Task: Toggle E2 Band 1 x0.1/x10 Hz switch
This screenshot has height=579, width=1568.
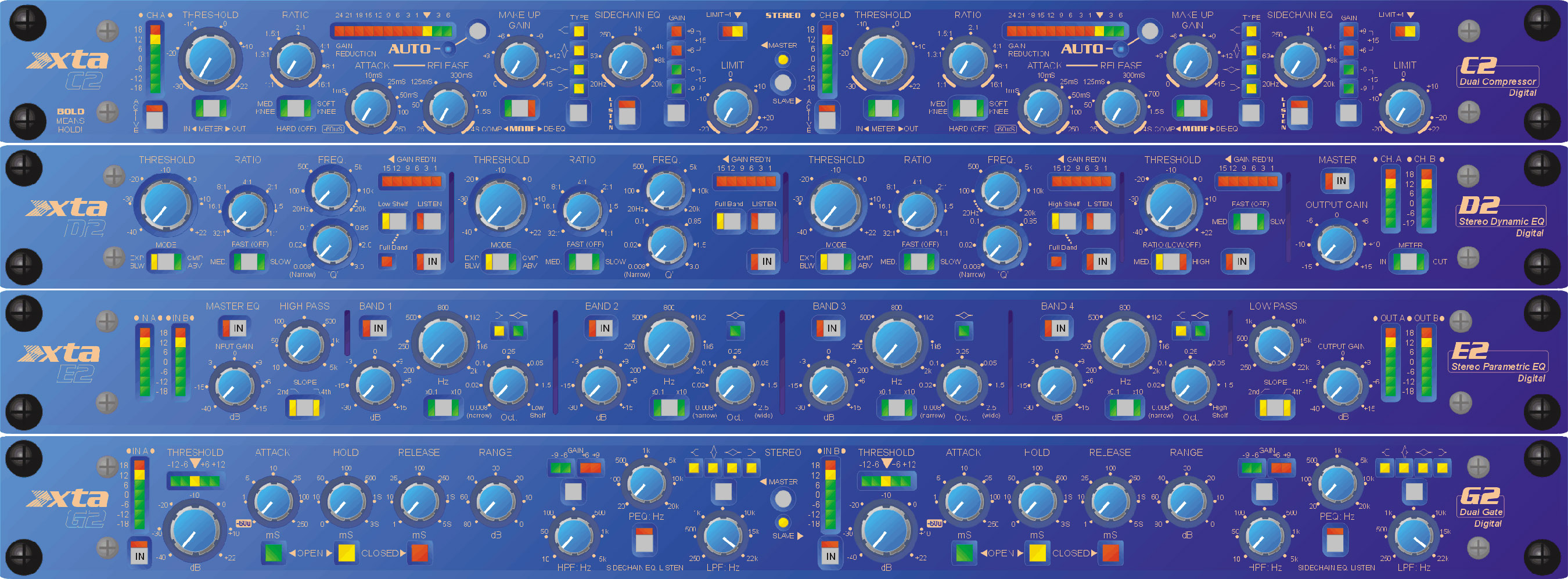Action: click(443, 407)
